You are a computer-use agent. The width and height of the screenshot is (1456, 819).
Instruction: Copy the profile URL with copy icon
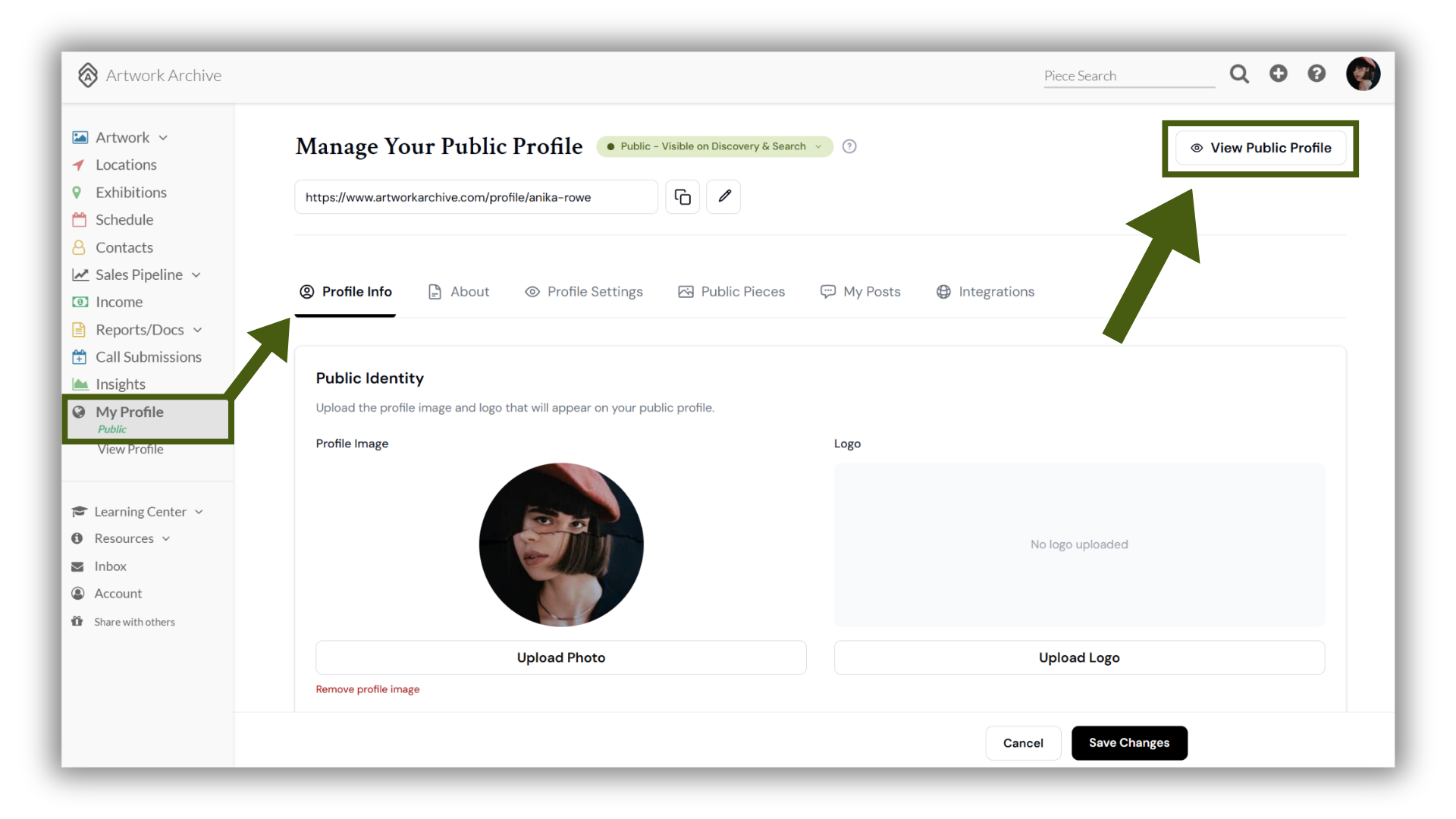pos(682,197)
